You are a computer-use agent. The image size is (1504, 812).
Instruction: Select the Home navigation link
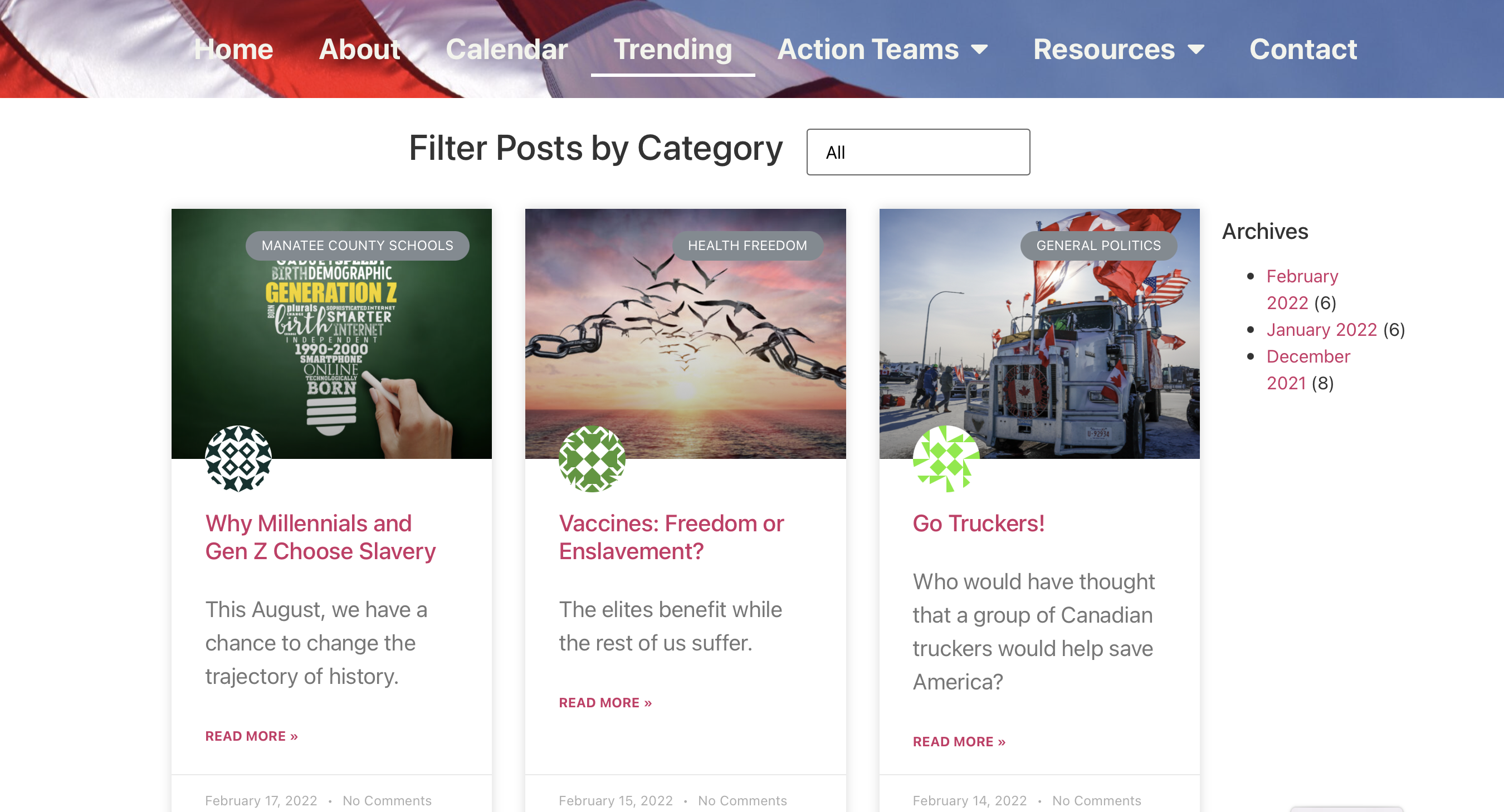pyautogui.click(x=233, y=49)
